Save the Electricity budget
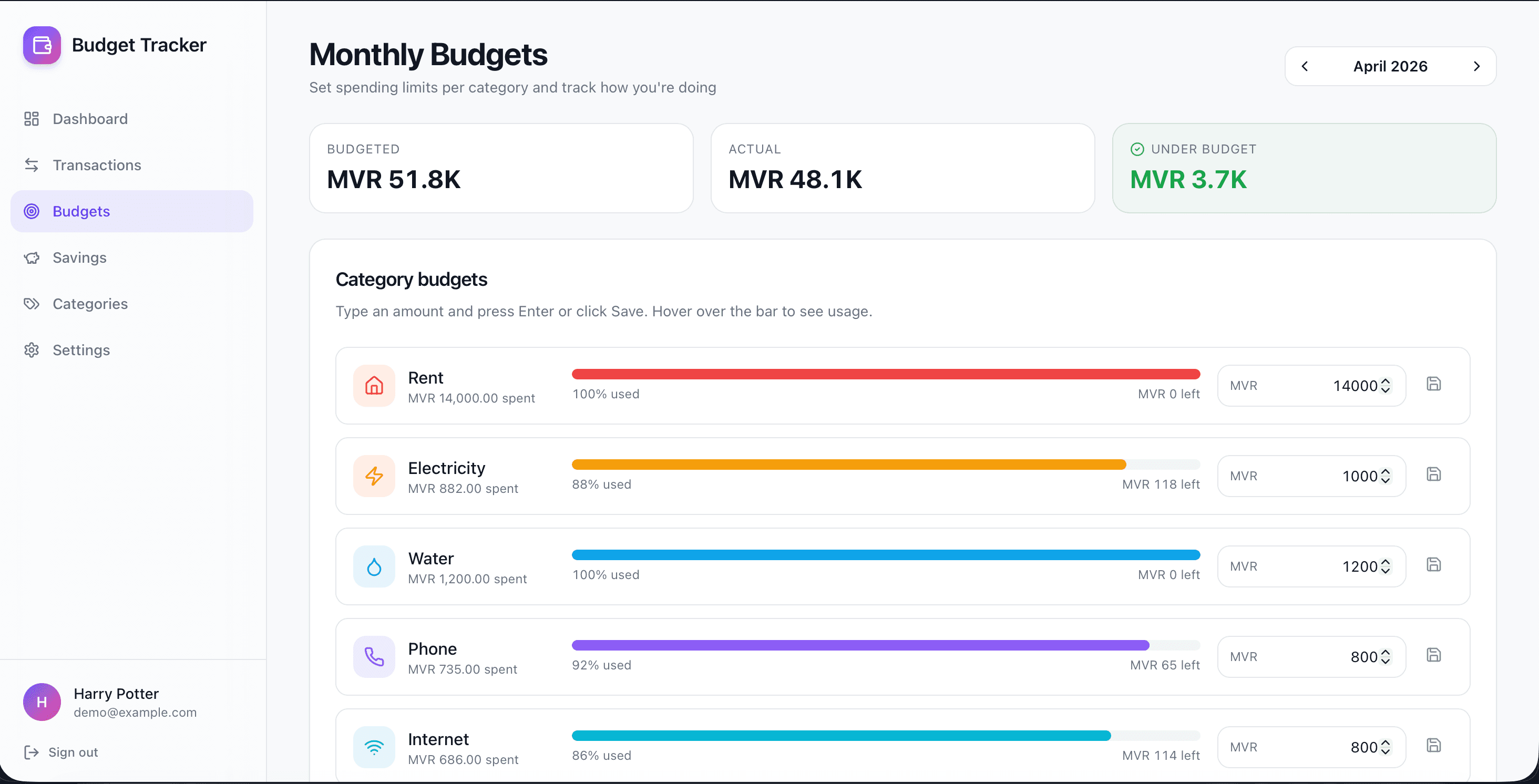1539x784 pixels. click(1434, 474)
